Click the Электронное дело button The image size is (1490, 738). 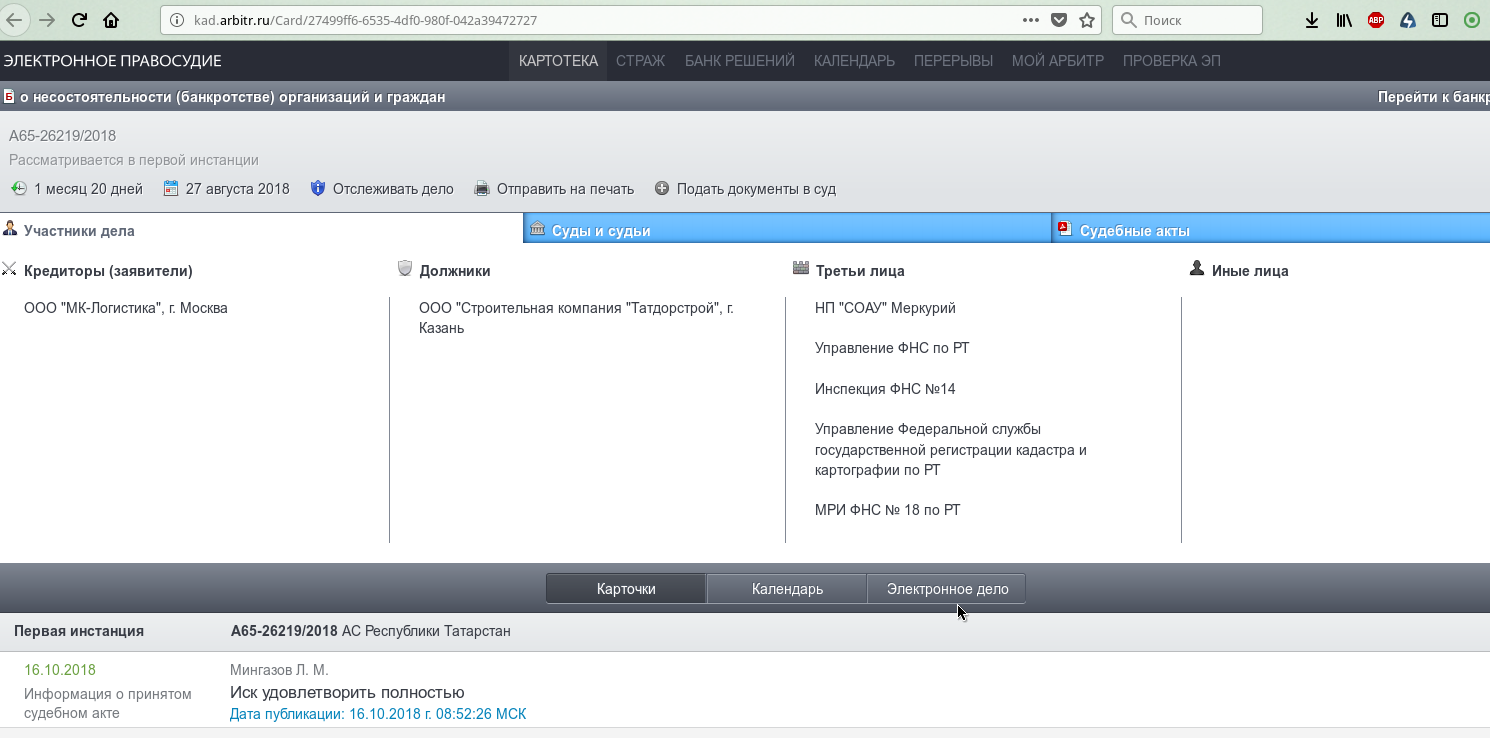coord(947,589)
